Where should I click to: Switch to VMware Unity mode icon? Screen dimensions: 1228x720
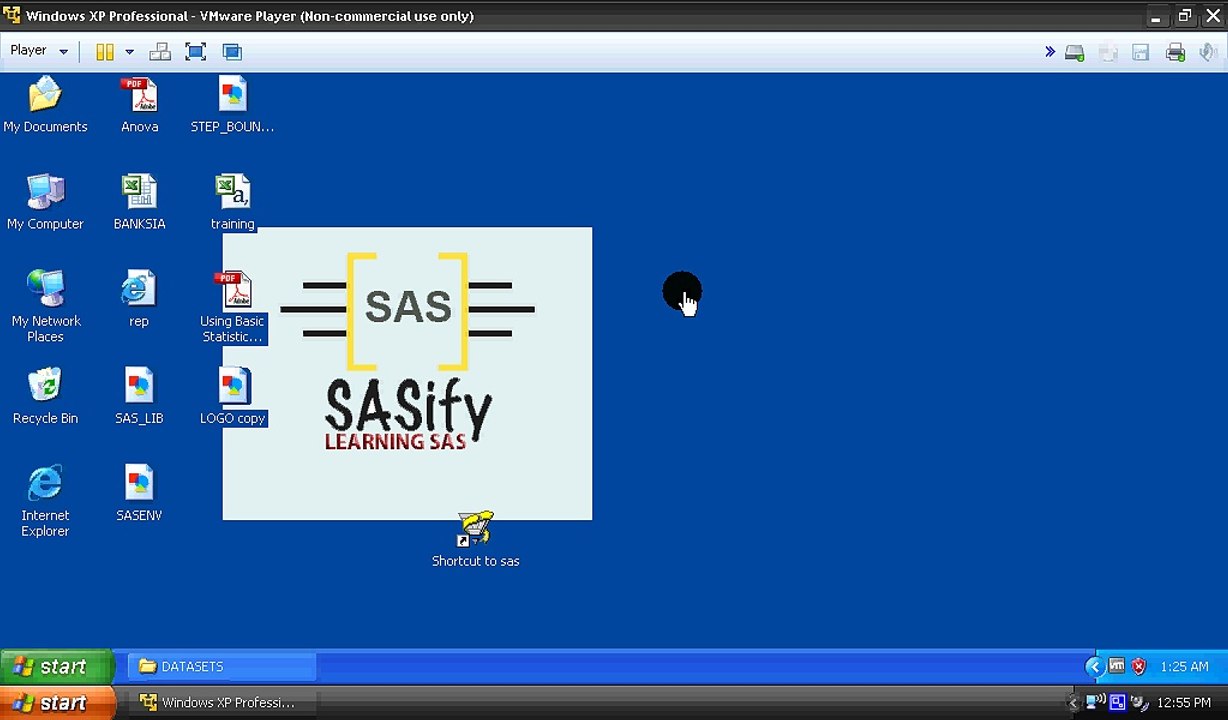(232, 52)
